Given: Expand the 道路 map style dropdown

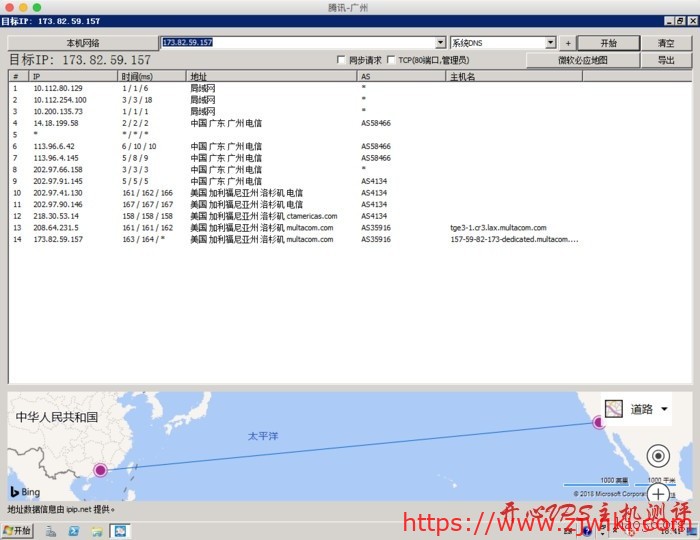Looking at the screenshot, I should 665,409.
